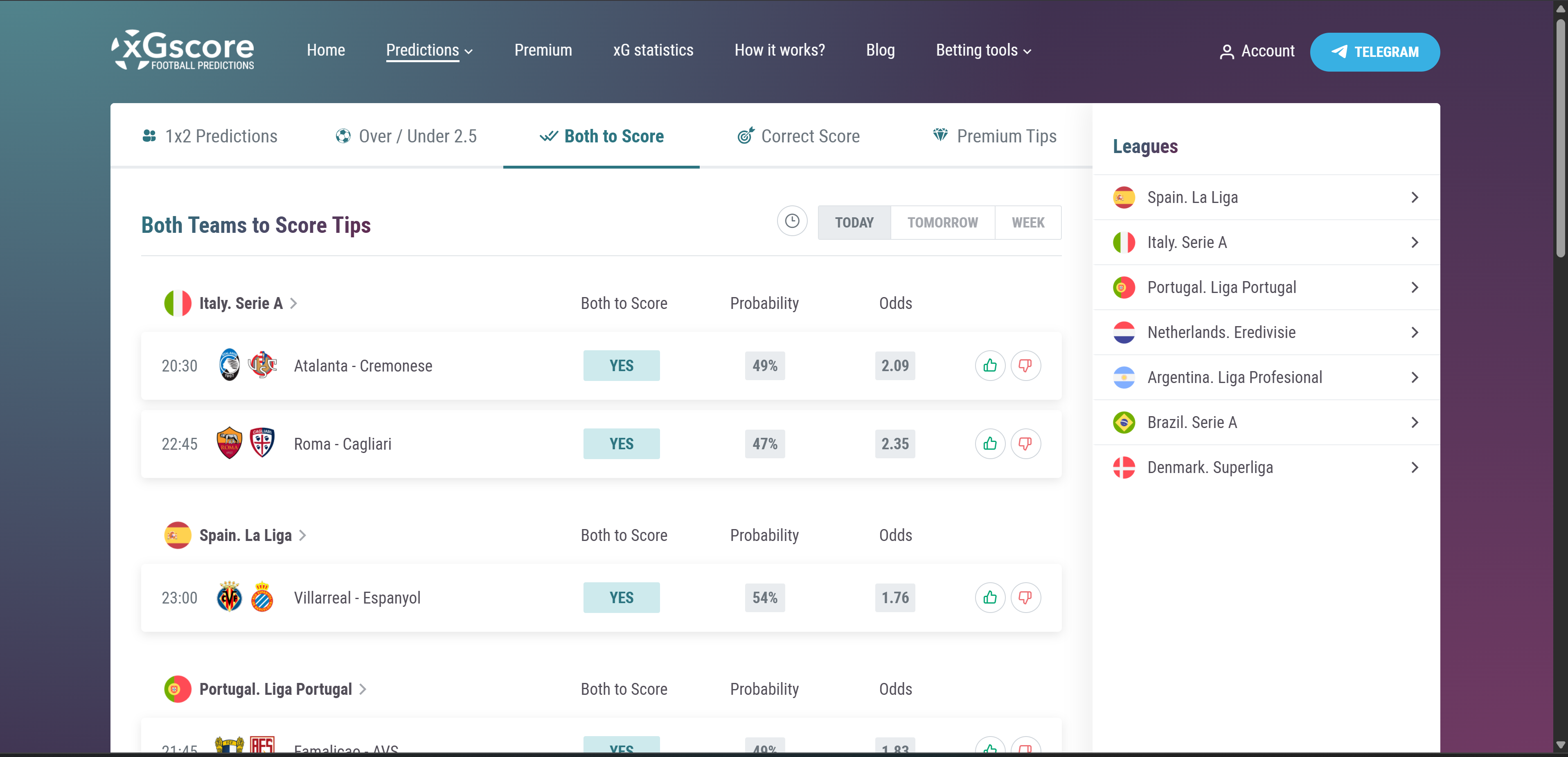Screen dimensions: 1568x757
Task: Click the thumbs up for Villarreal - Espanyol
Action: tap(990, 597)
